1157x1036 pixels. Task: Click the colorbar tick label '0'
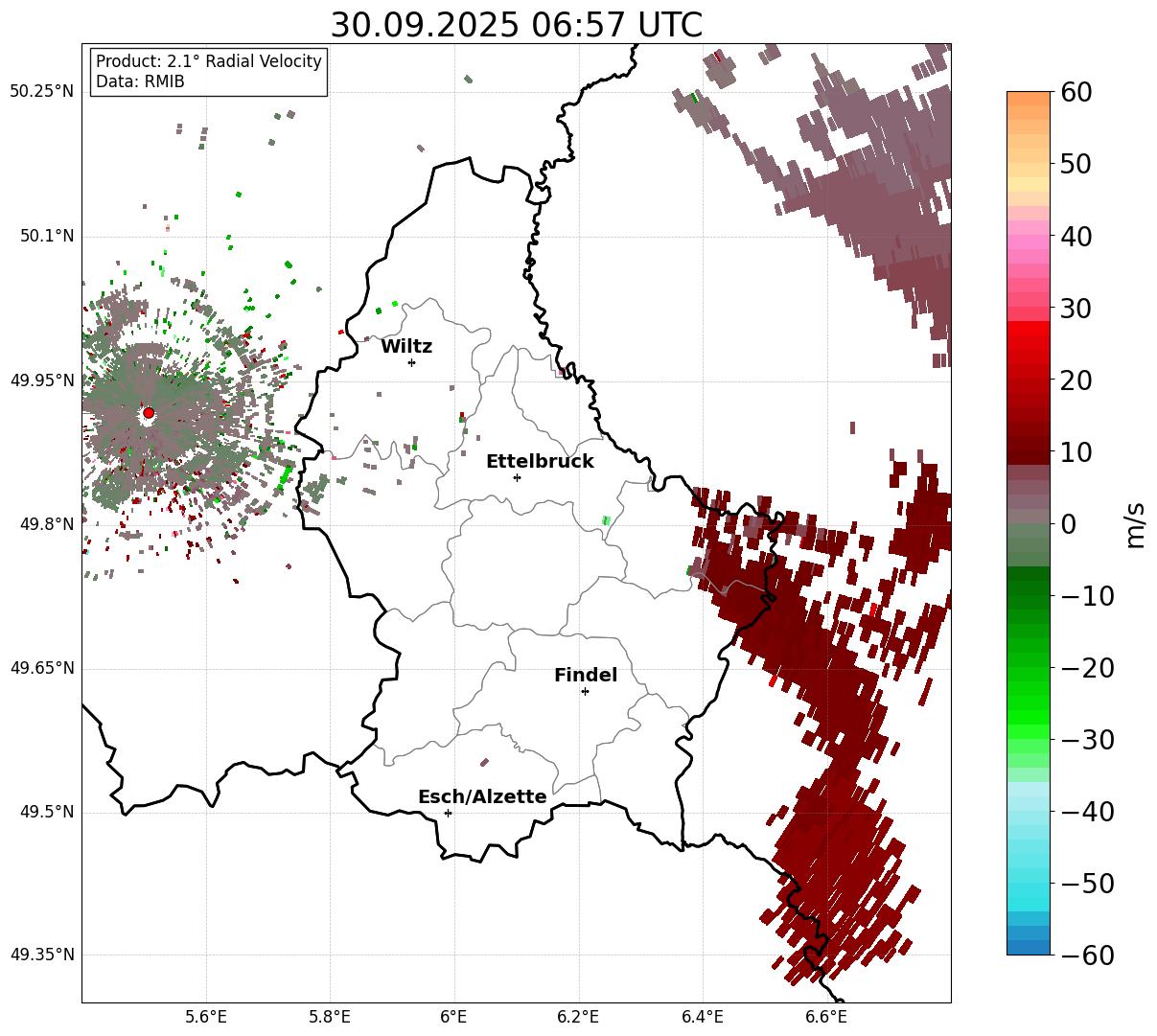pos(1069,524)
